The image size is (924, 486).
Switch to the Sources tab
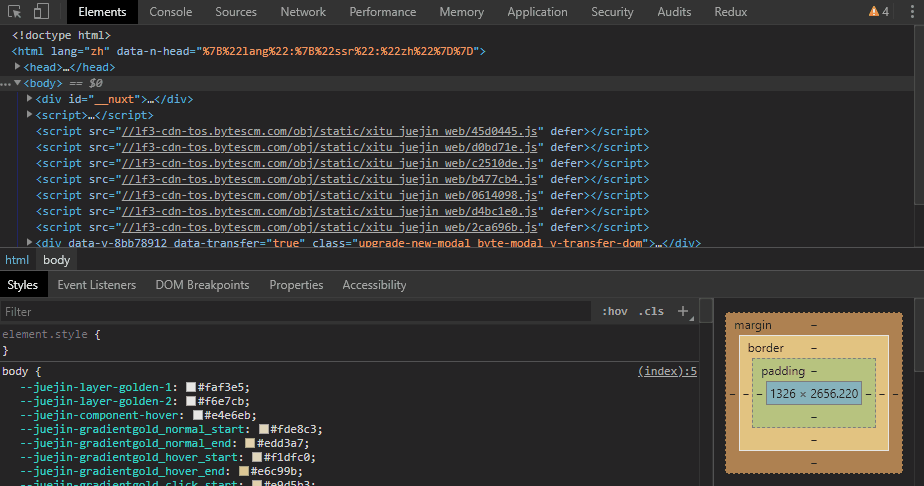[236, 12]
